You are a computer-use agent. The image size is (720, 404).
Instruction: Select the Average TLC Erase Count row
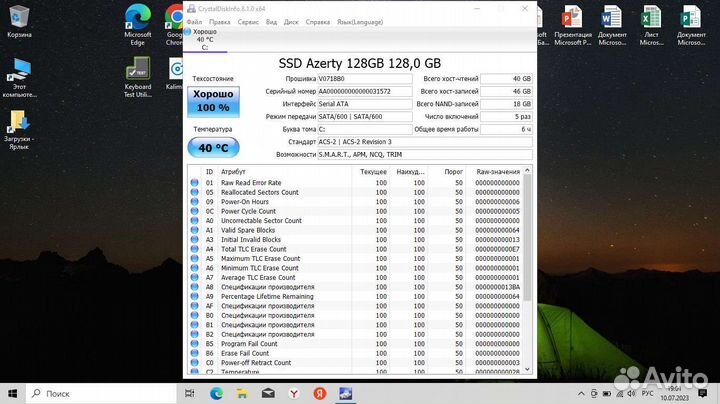point(355,278)
